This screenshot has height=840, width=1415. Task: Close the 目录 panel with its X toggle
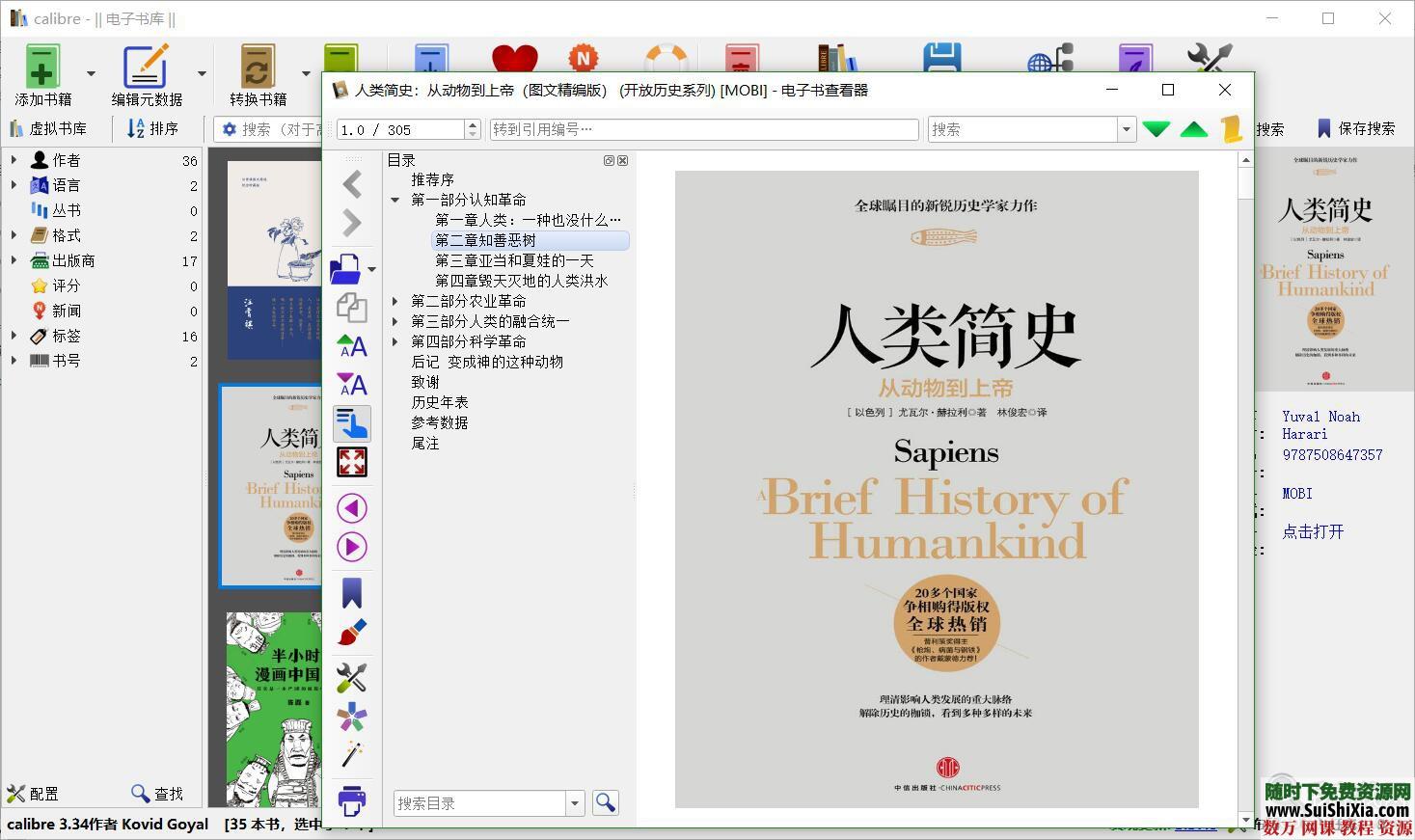click(622, 160)
